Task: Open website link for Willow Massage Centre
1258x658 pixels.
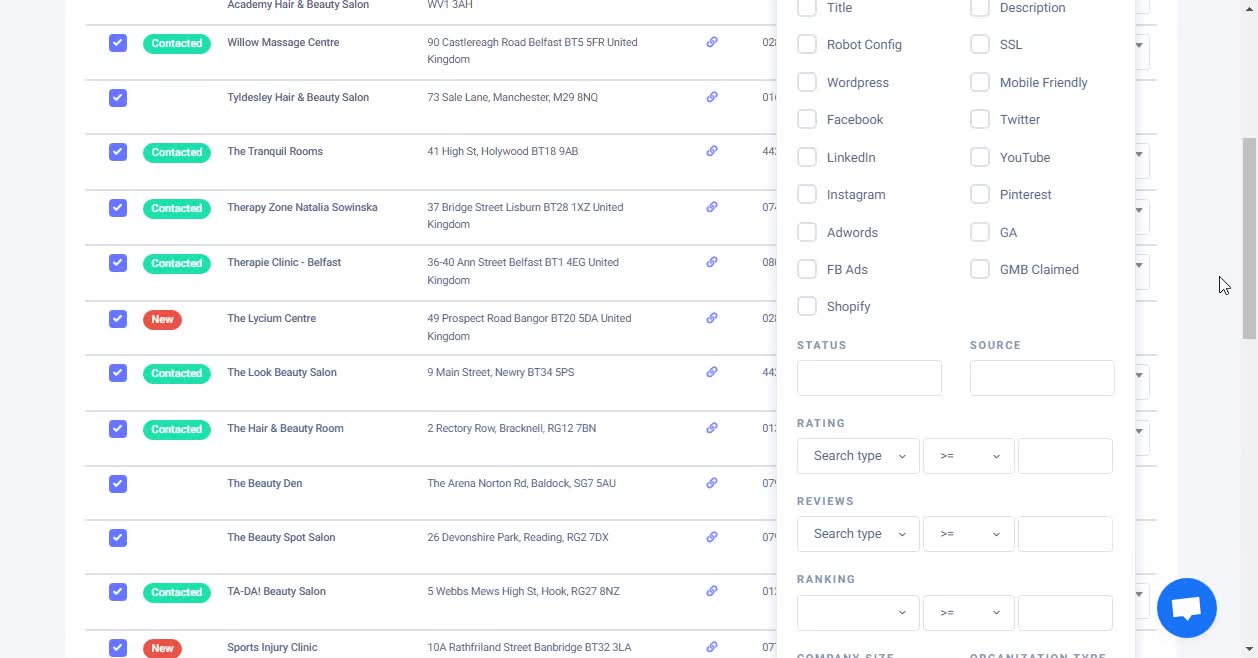Action: click(712, 43)
